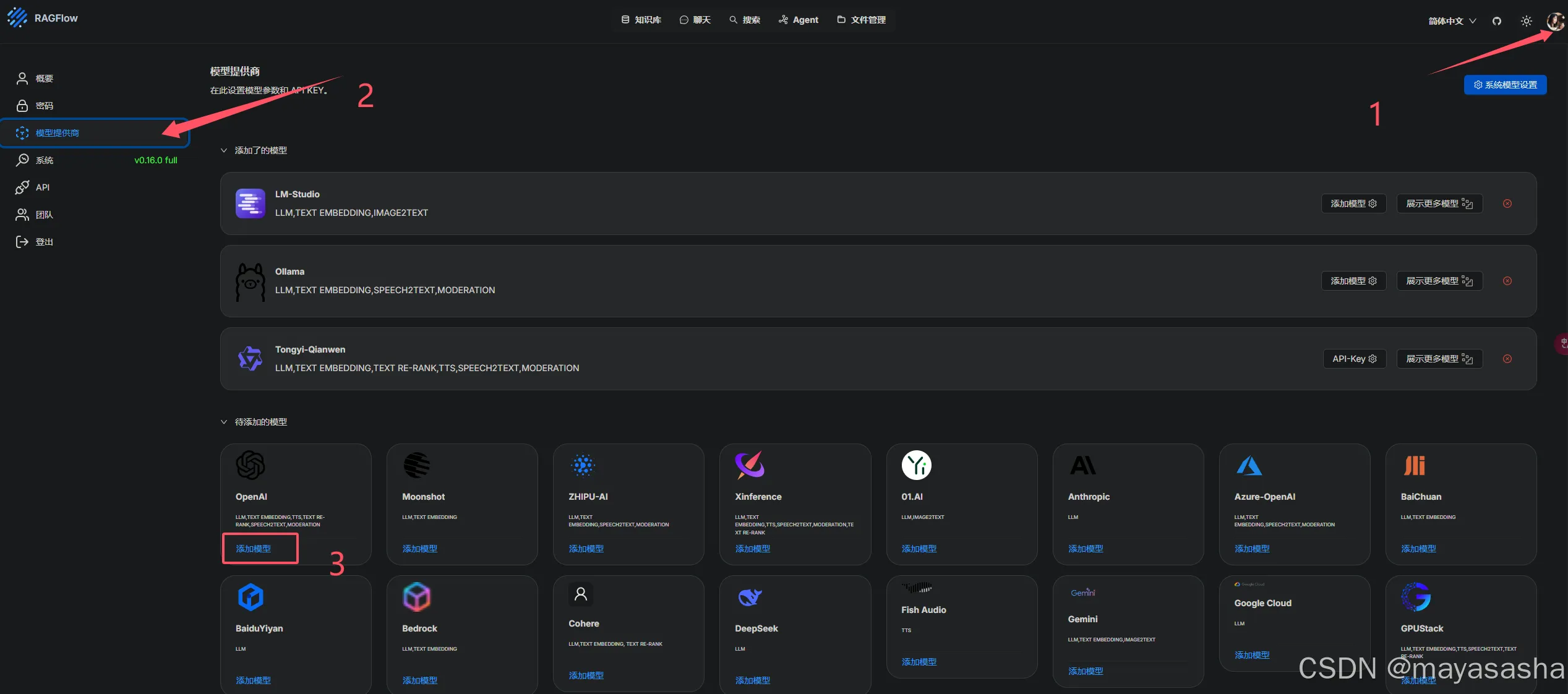
Task: Click 展示更多模型 for Ollama
Action: pyautogui.click(x=1439, y=281)
